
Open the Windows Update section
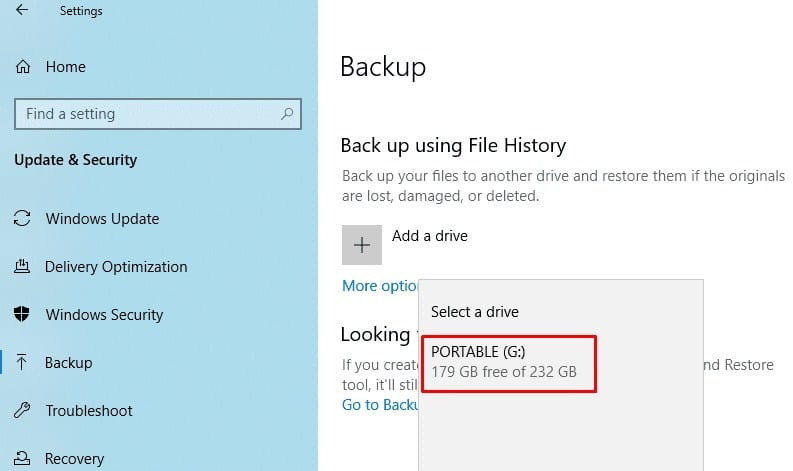pos(102,219)
